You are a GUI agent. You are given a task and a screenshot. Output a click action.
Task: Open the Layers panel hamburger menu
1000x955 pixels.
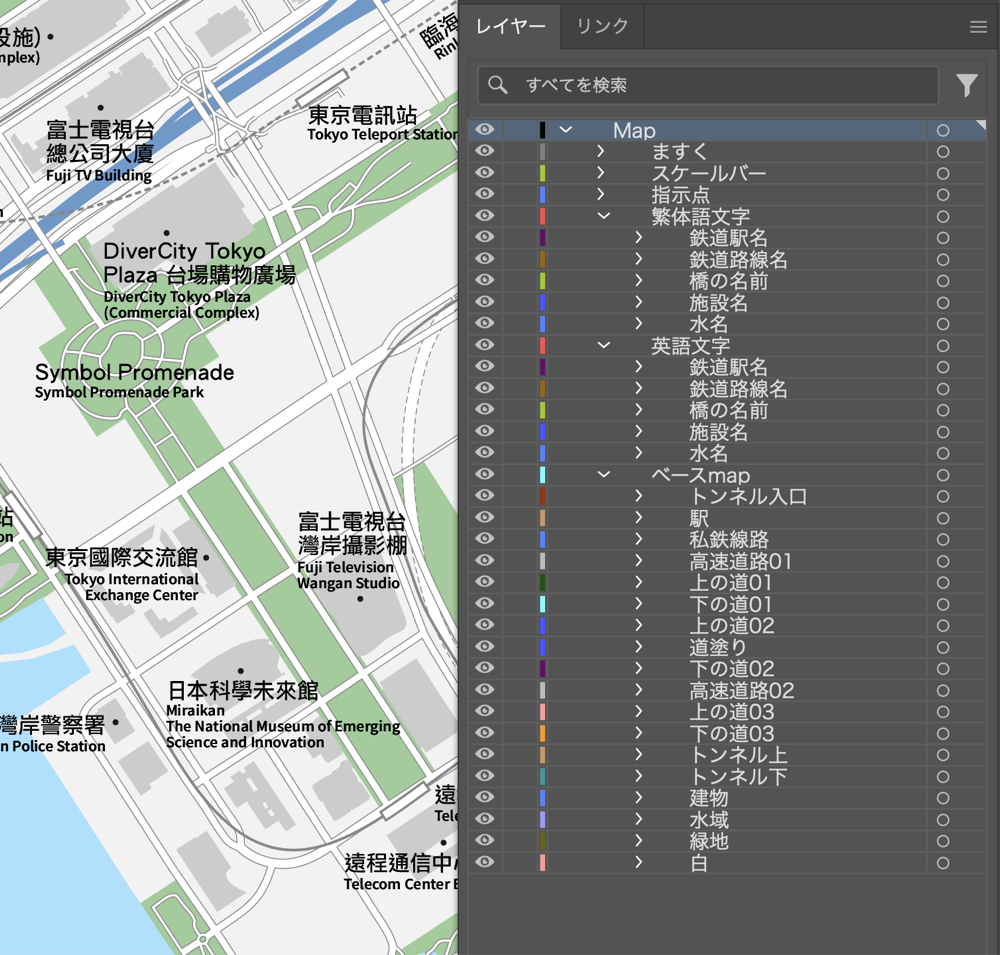pyautogui.click(x=978, y=27)
